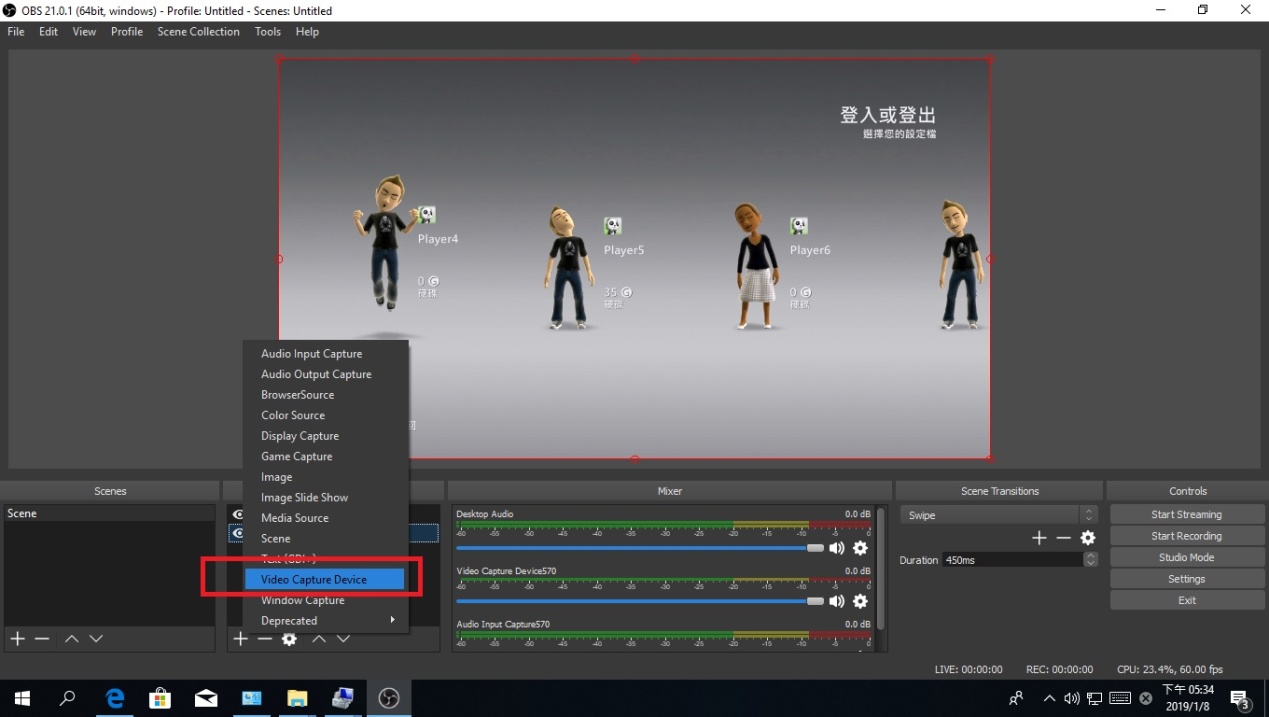
Task: Click the OBS Studio taskbar icon
Action: click(x=389, y=698)
